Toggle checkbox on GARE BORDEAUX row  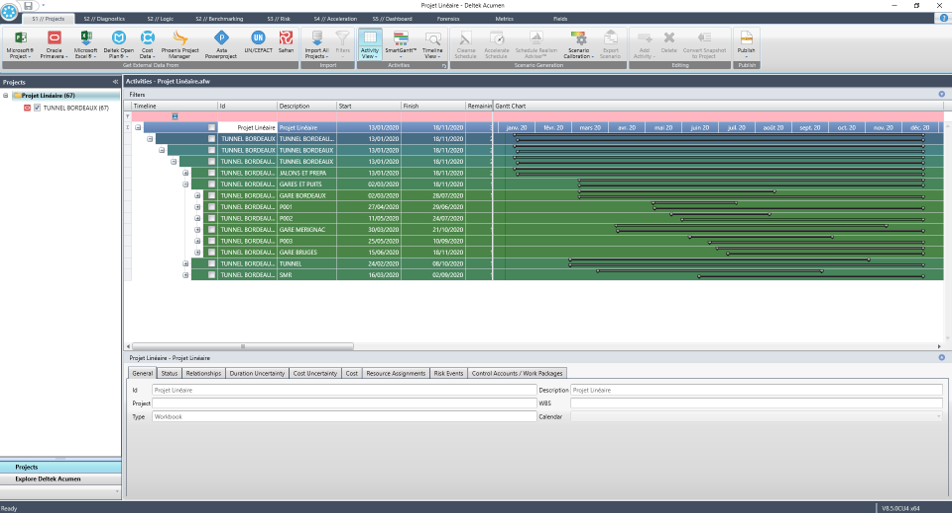click(x=211, y=195)
